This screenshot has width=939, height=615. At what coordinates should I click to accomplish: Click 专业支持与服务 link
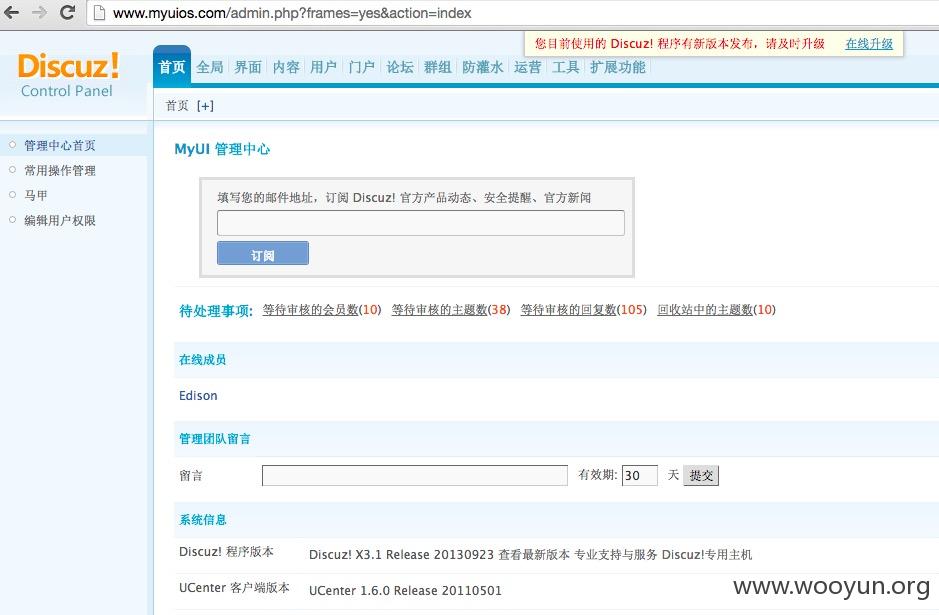(x=616, y=555)
